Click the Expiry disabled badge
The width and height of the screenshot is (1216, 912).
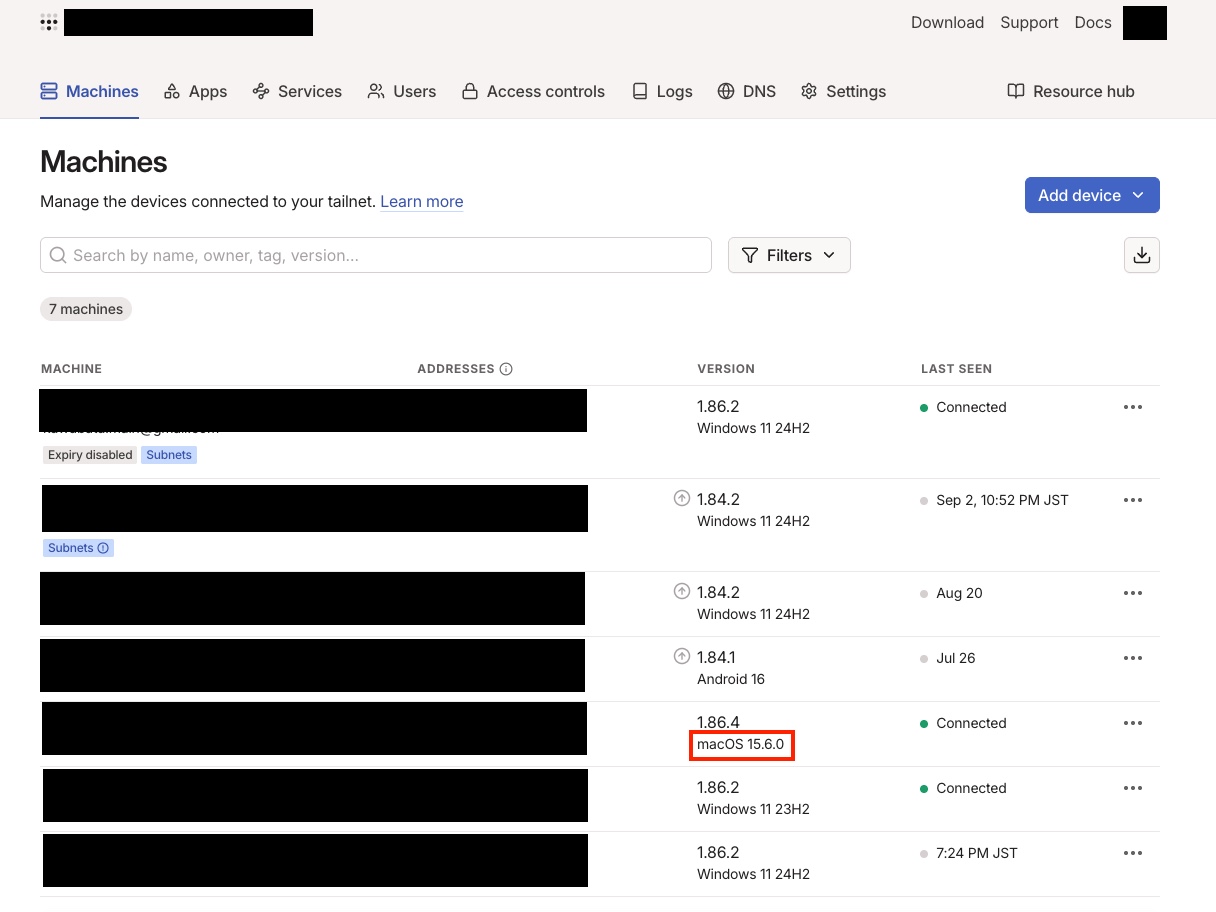click(x=89, y=454)
